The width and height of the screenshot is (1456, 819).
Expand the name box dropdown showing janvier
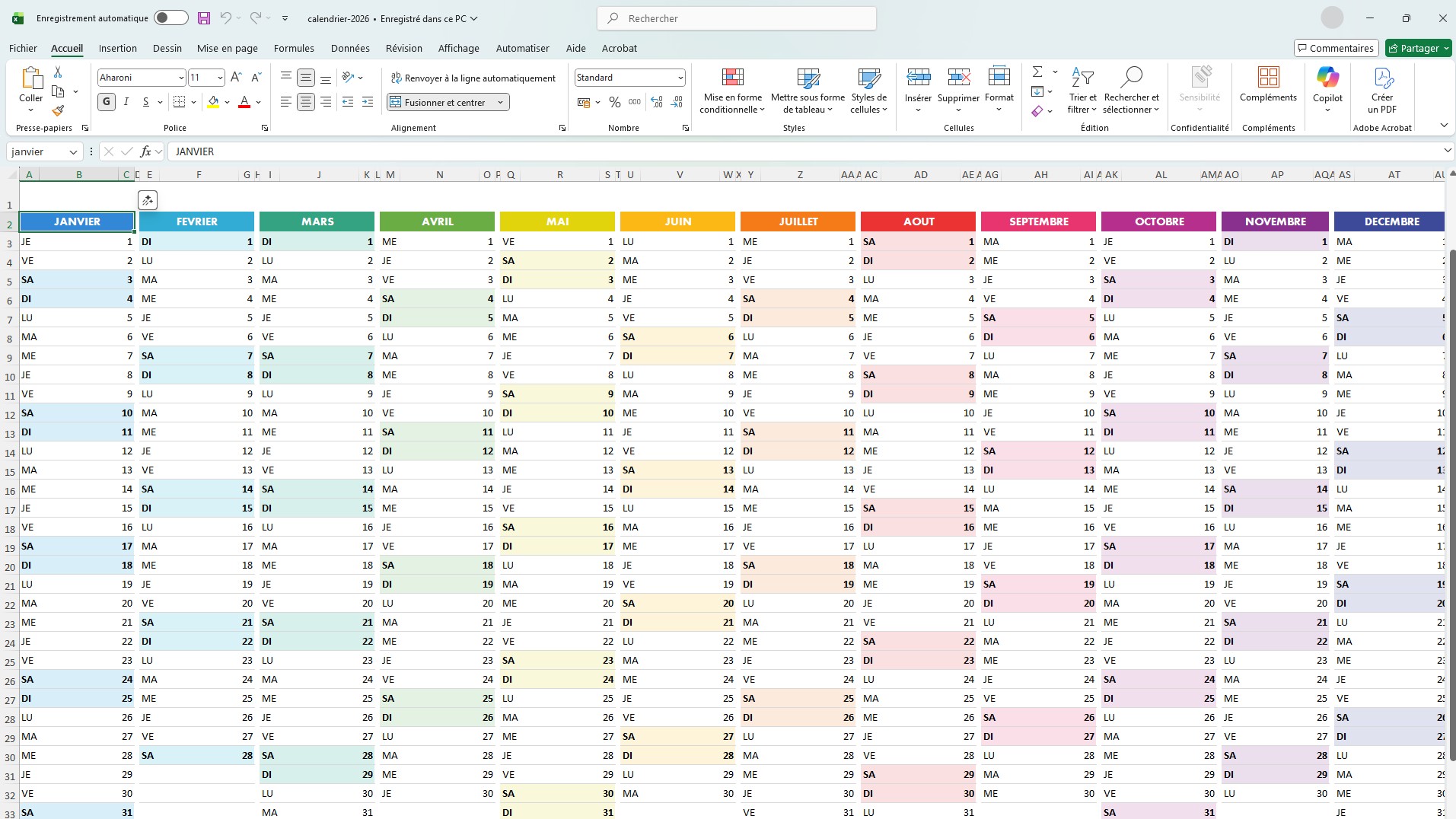(73, 152)
